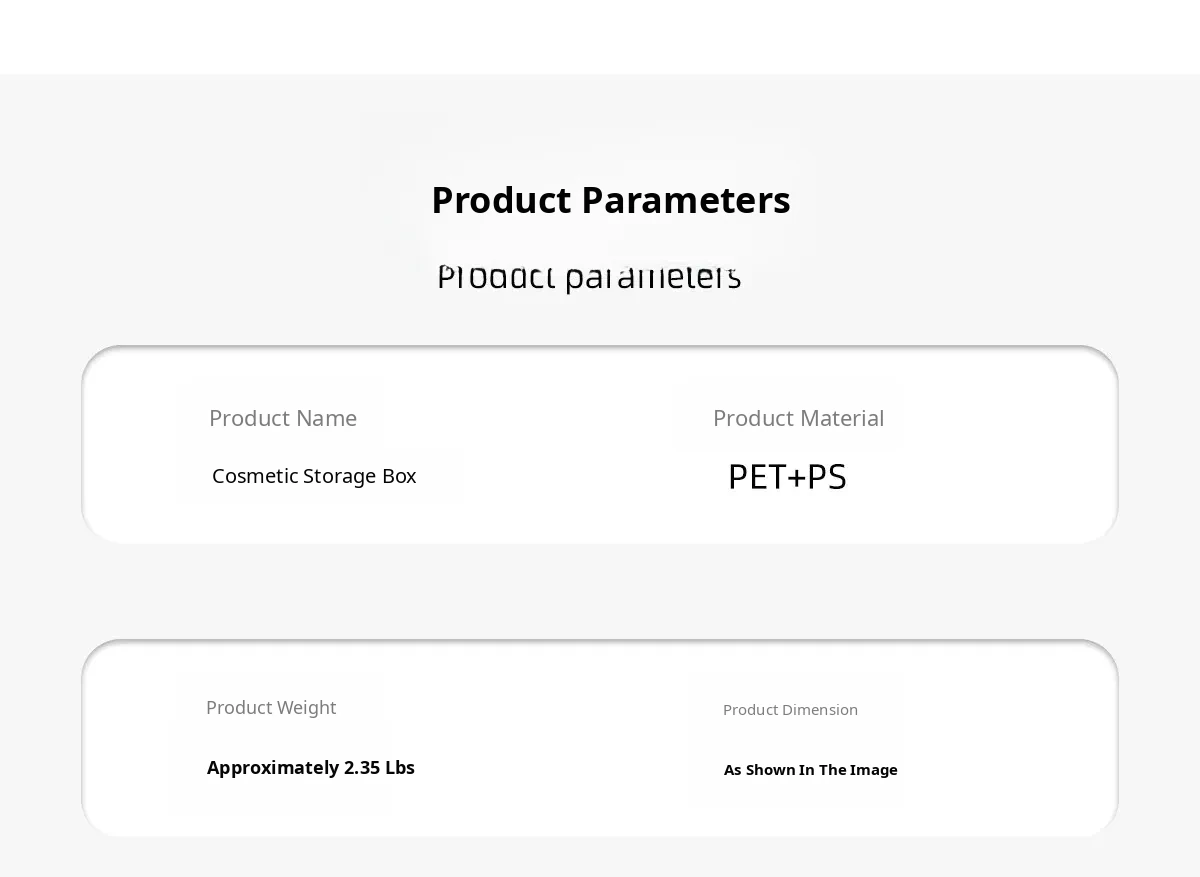This screenshot has height=877, width=1200.
Task: Select the "Product Dimension" label
Action: (790, 710)
